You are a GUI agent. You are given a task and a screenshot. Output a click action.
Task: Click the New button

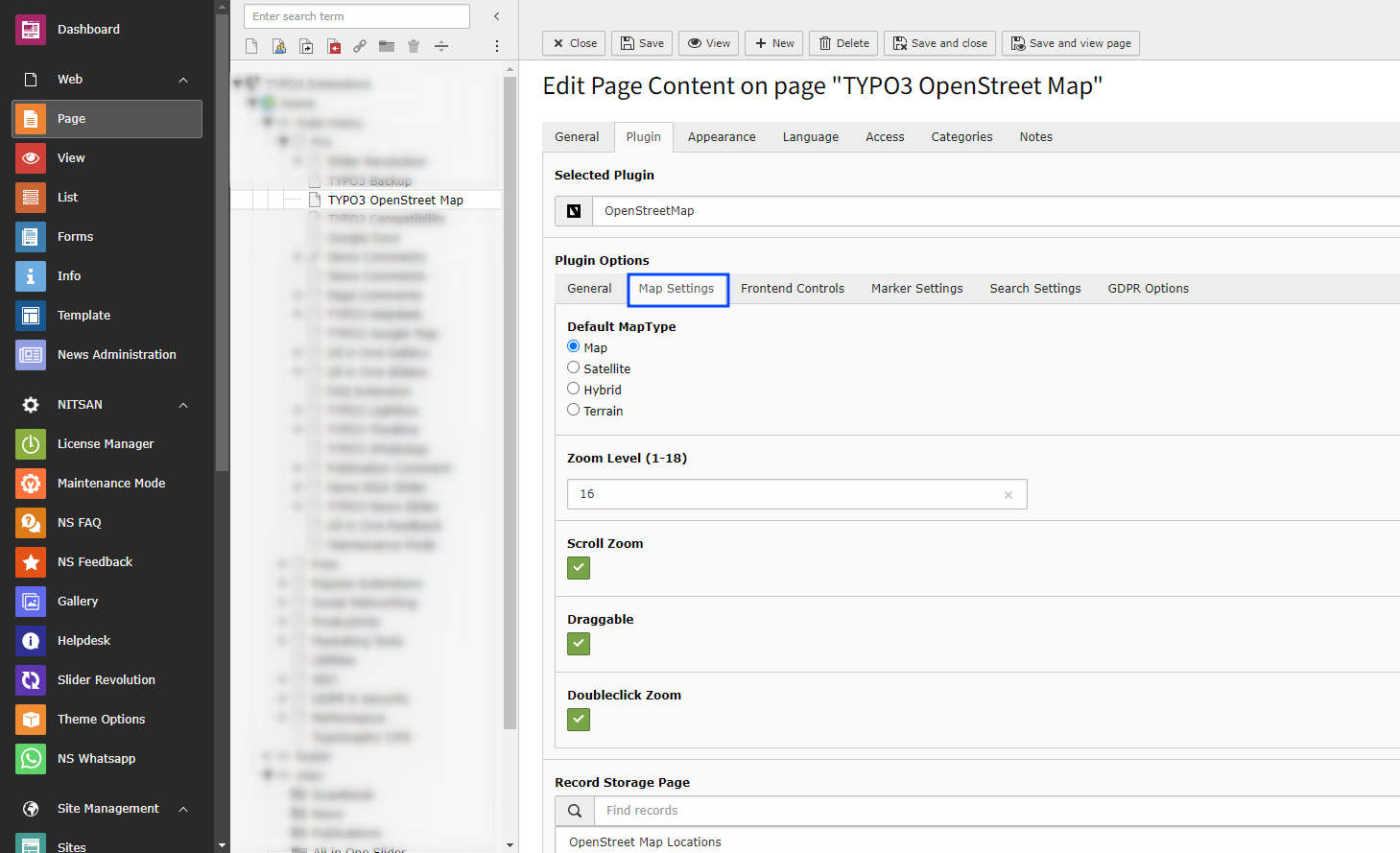(773, 43)
